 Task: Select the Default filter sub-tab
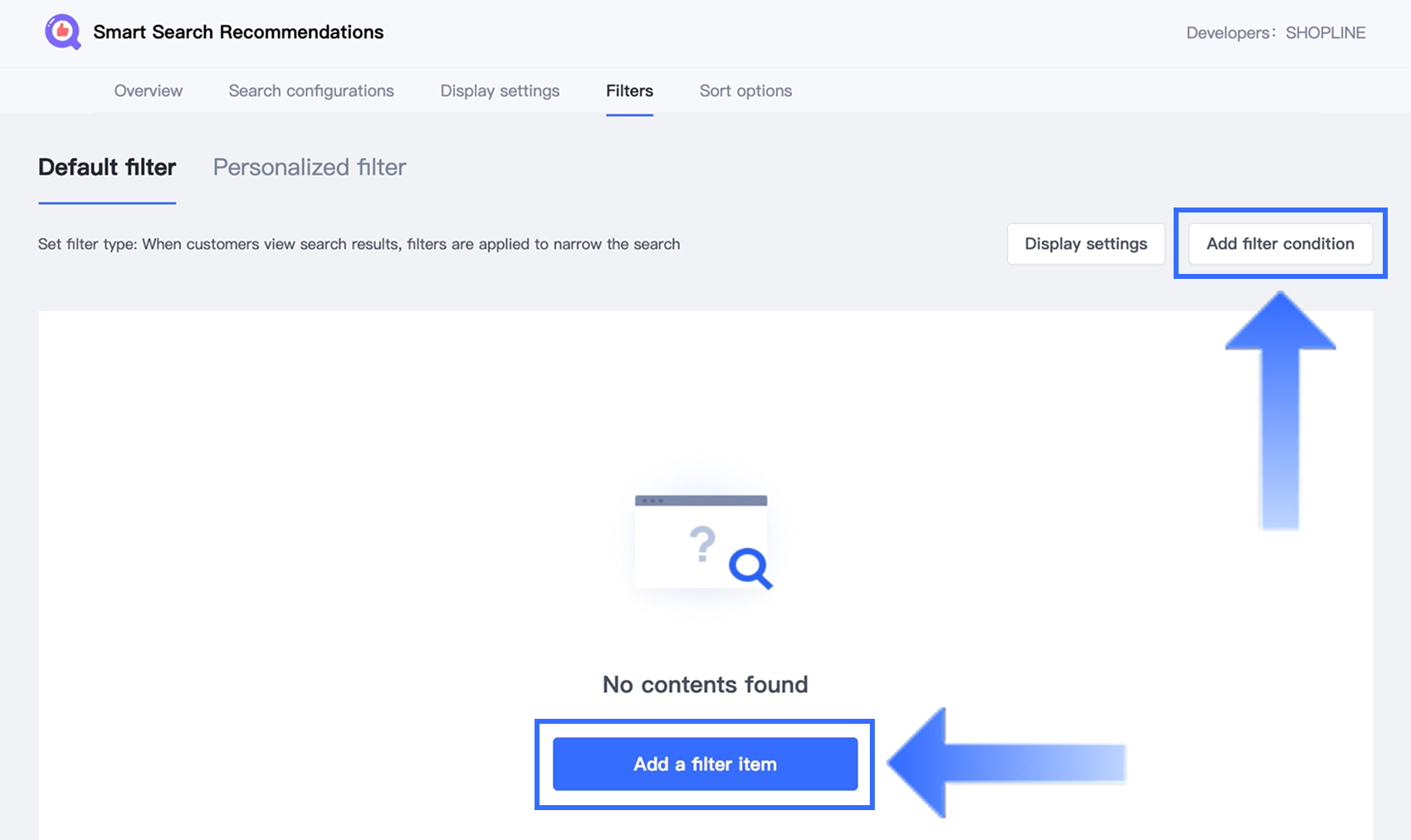[x=107, y=167]
